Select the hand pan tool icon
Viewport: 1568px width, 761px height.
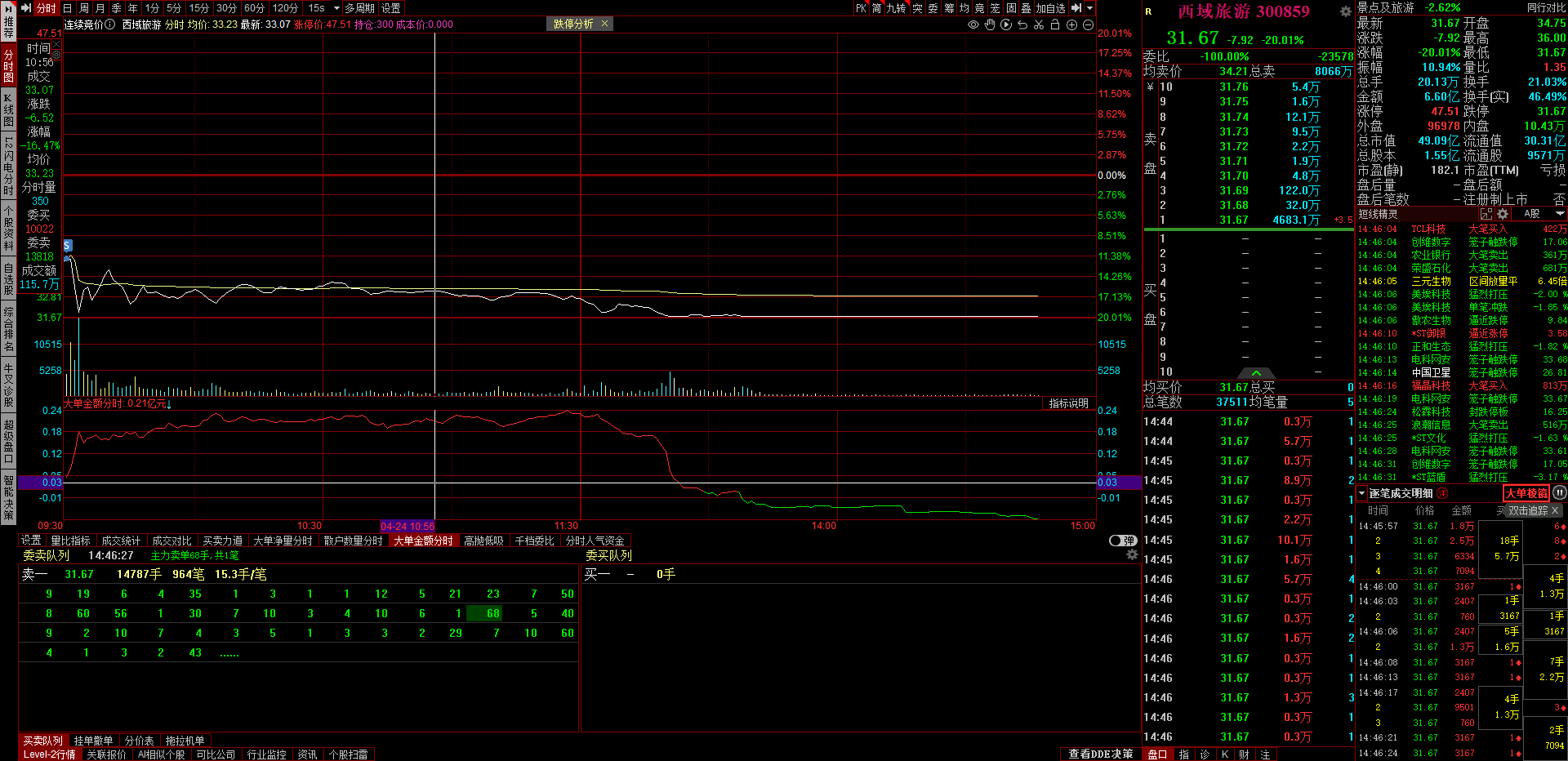coord(990,24)
